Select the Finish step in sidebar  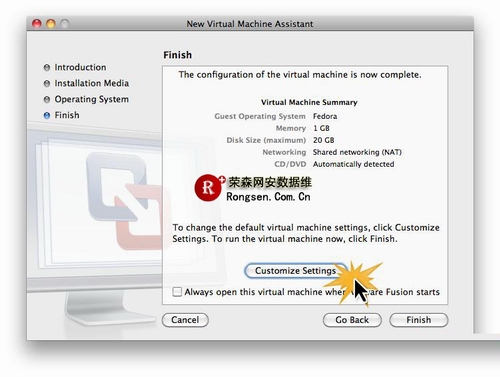coord(62,115)
